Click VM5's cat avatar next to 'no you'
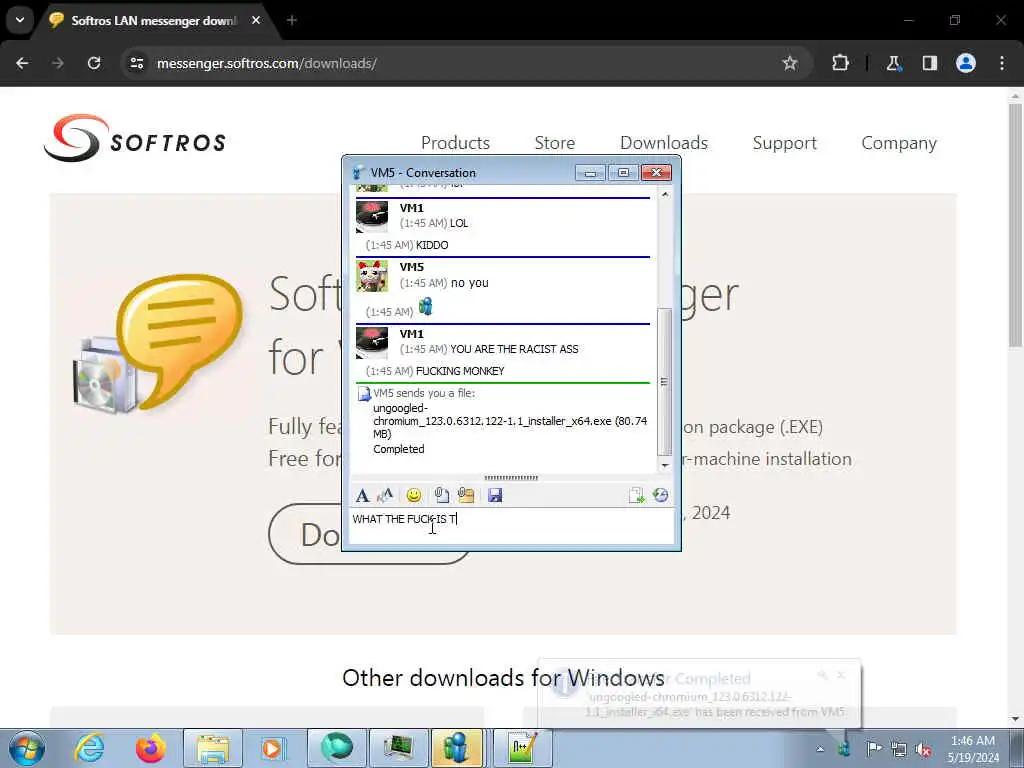This screenshot has height=768, width=1024. (x=372, y=276)
